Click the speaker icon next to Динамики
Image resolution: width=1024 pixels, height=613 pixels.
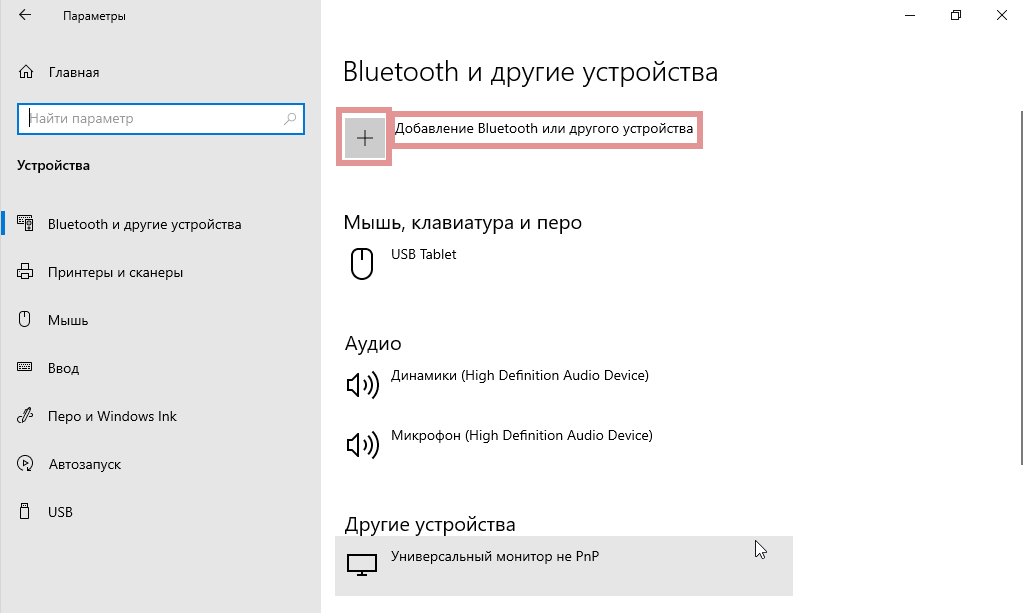tap(362, 384)
